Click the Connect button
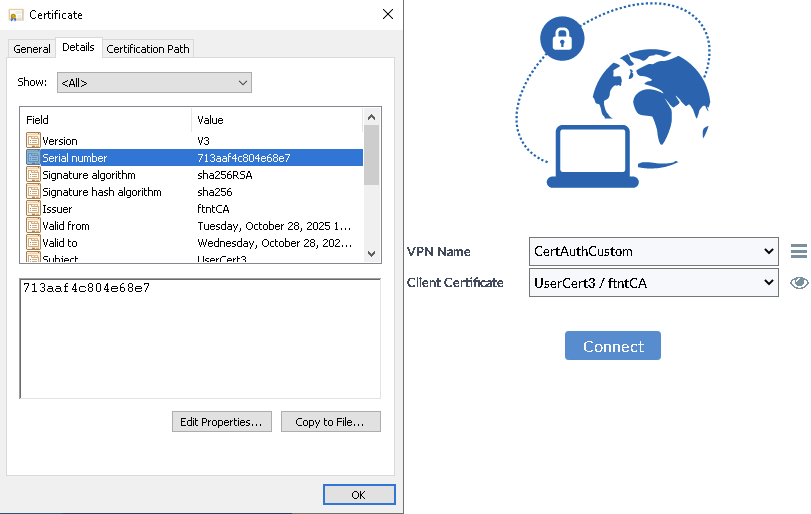Viewport: 811px width, 514px height. (612, 346)
